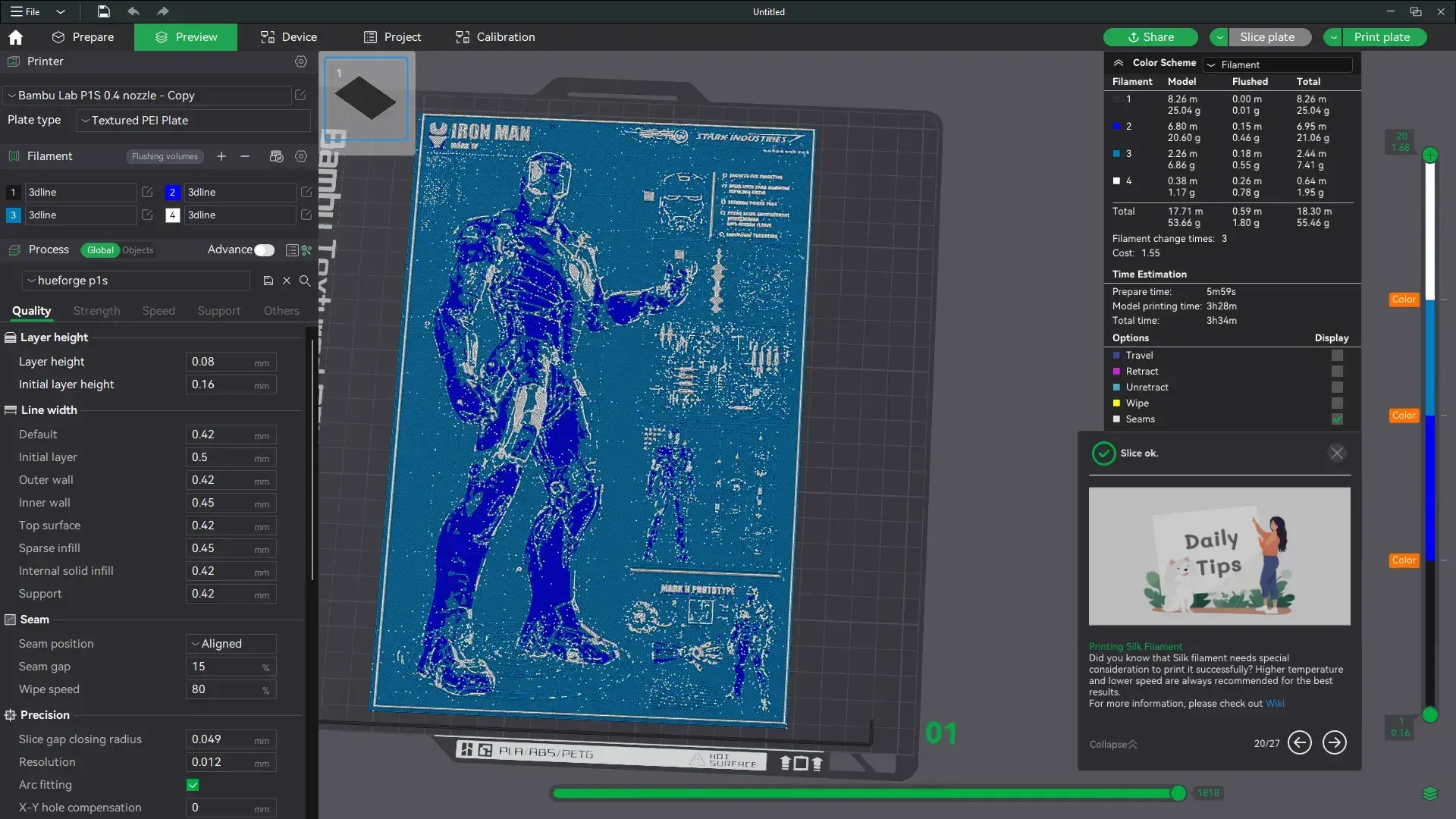This screenshot has height=819, width=1456.
Task: Select filament 2 blue color swatch
Action: point(172,192)
